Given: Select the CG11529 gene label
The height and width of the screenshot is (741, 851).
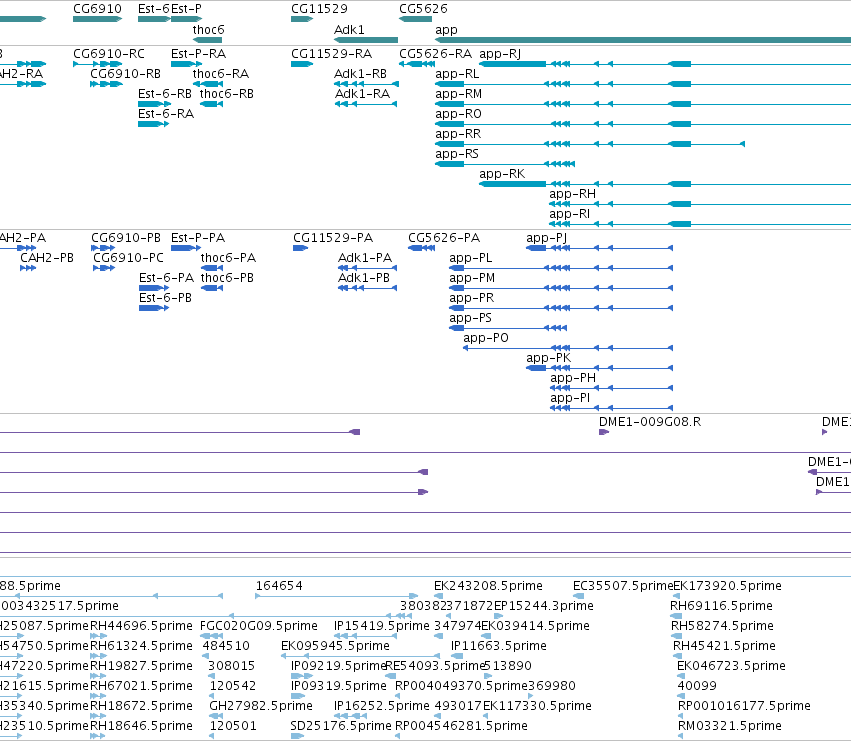Looking at the screenshot, I should (319, 9).
